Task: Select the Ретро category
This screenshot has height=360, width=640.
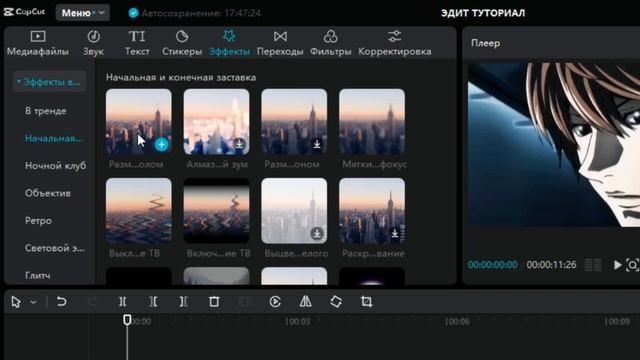Action: (38, 220)
